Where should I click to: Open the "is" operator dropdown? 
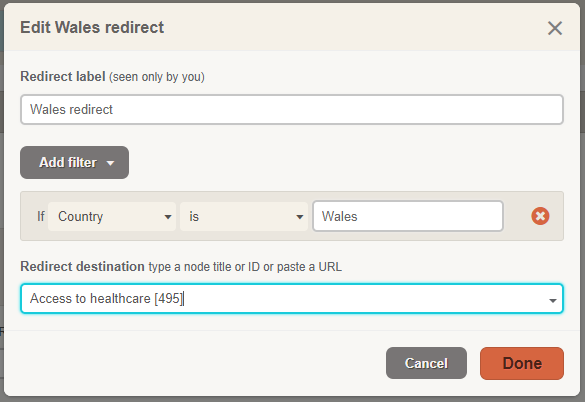pyautogui.click(x=244, y=216)
